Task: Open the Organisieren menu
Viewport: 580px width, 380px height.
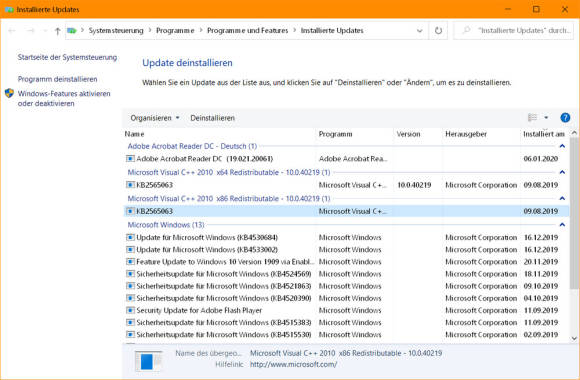Action: [x=155, y=118]
